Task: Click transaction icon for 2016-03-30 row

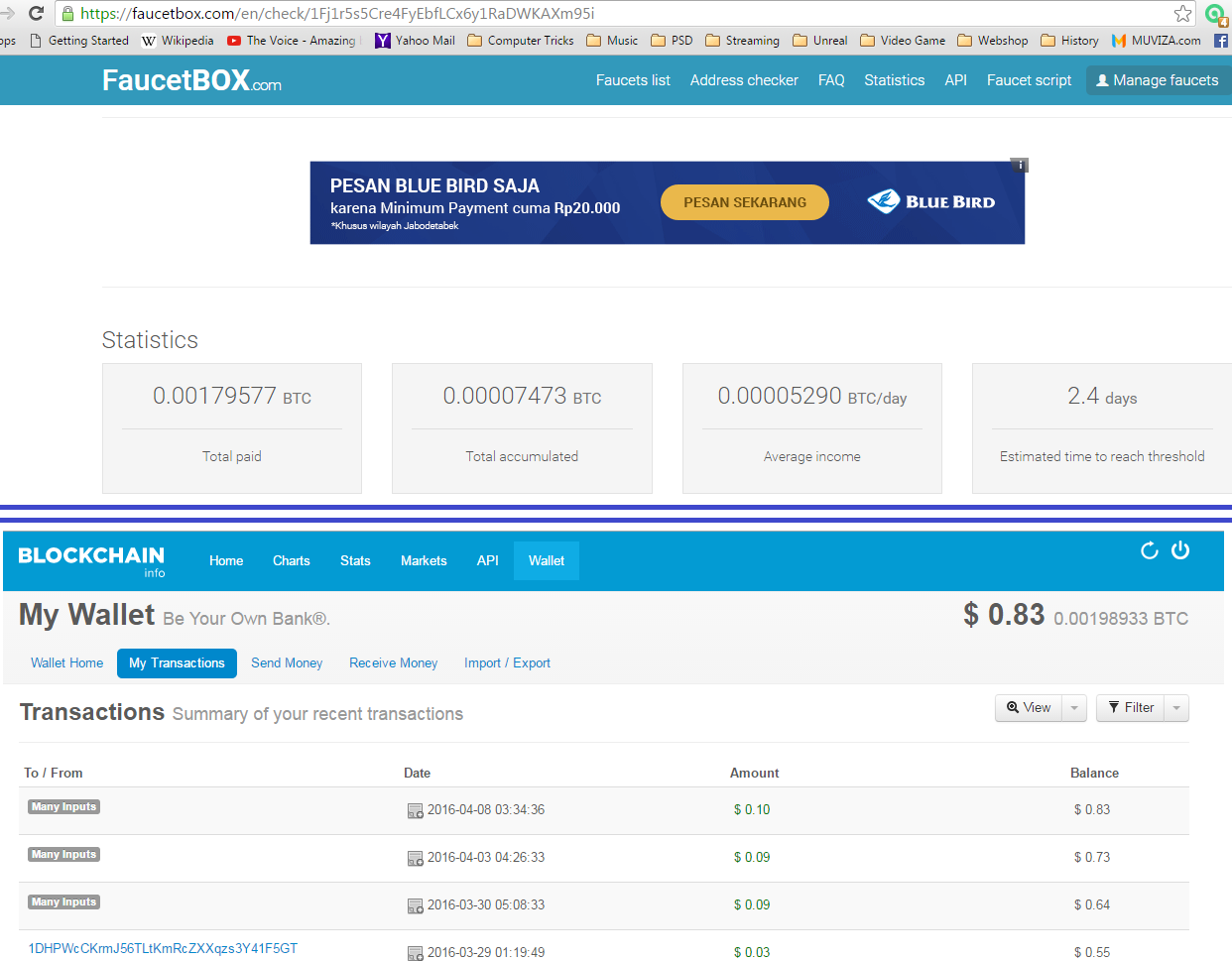Action: click(x=416, y=905)
